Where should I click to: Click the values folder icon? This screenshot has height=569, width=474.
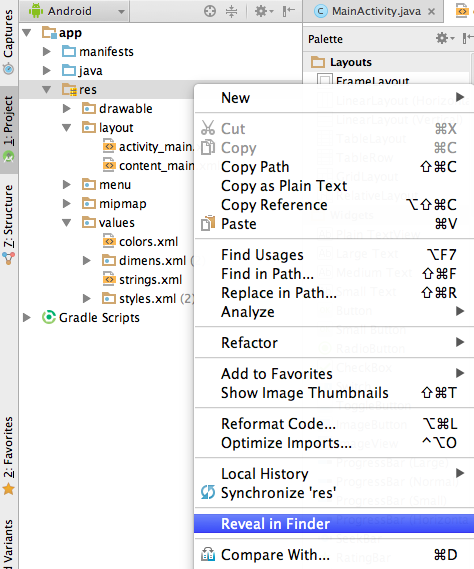[89, 222]
